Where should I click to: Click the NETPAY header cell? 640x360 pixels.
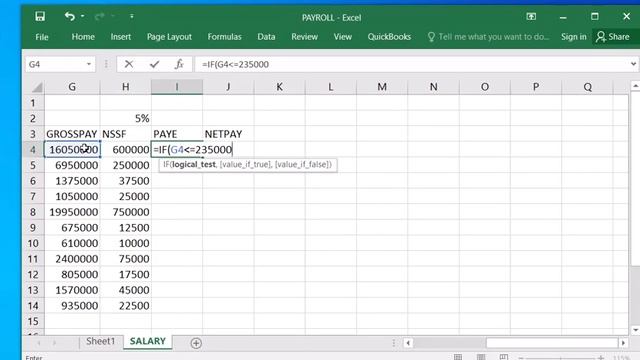point(228,134)
